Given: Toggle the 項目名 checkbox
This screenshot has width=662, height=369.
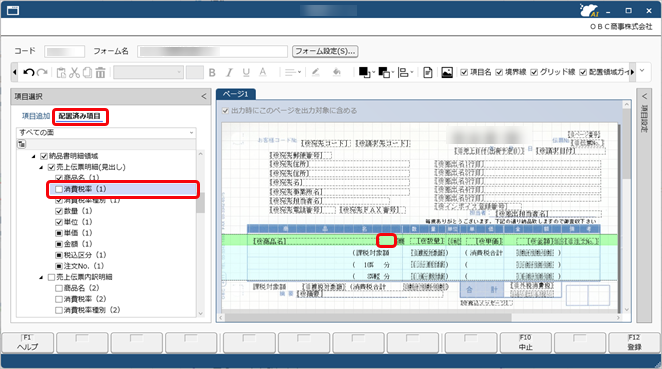Looking at the screenshot, I should 464,73.
